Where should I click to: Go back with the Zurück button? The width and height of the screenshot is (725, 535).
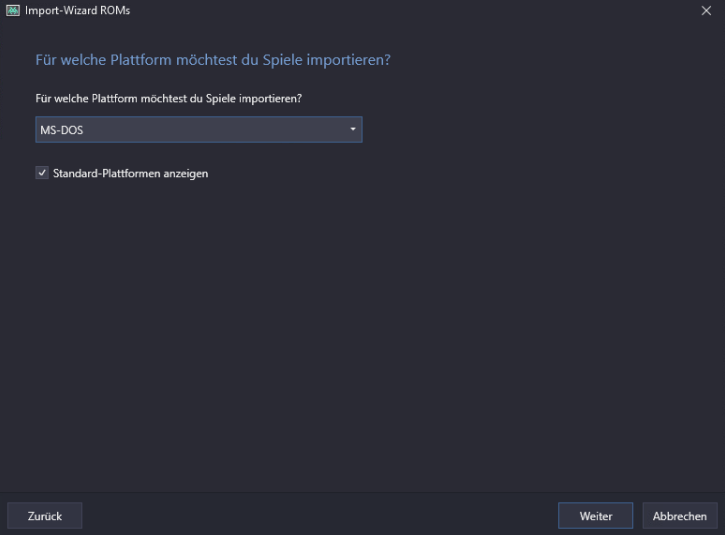coord(45,516)
